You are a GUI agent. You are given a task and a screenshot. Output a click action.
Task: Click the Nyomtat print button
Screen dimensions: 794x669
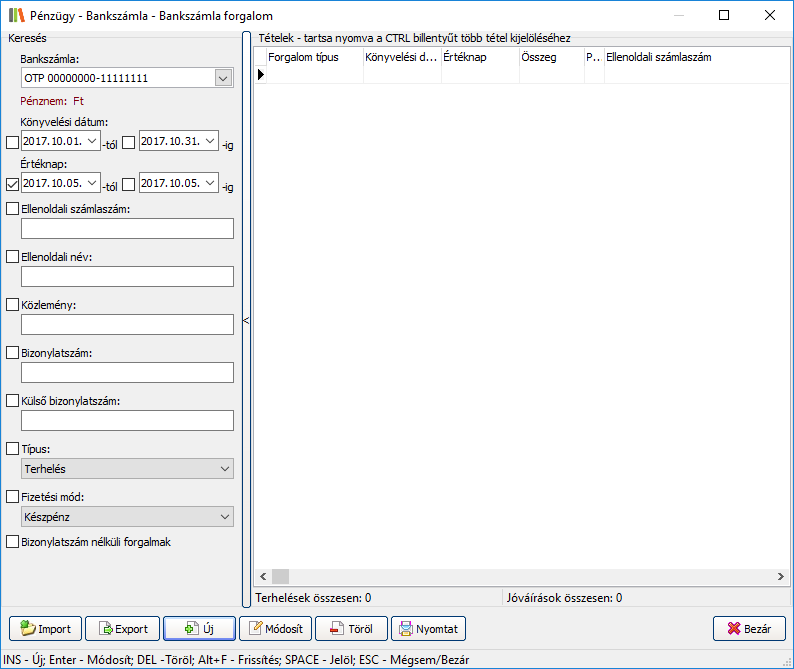pyautogui.click(x=429, y=629)
